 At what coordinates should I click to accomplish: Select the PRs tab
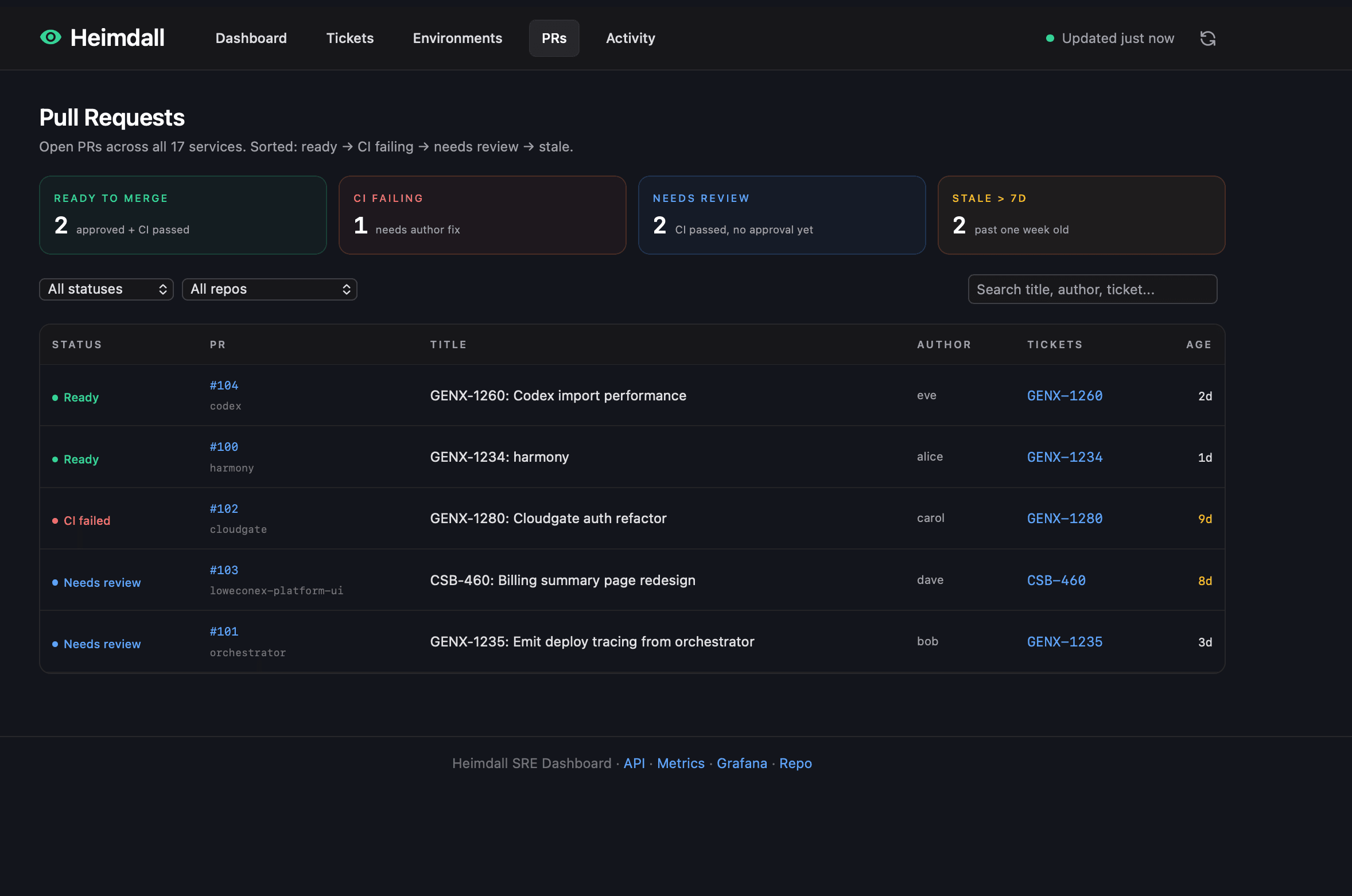tap(554, 38)
